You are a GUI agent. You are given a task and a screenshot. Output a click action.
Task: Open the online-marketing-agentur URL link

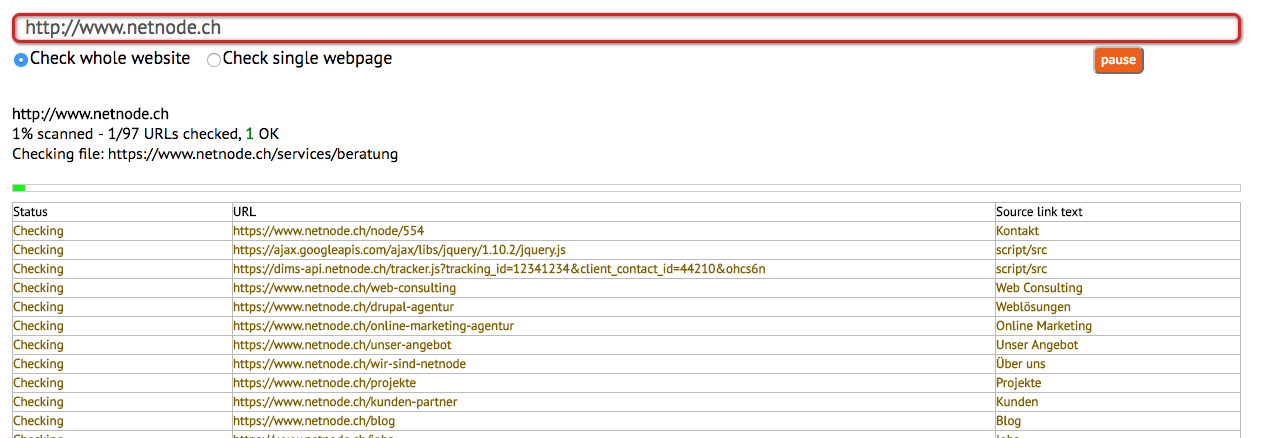click(373, 326)
